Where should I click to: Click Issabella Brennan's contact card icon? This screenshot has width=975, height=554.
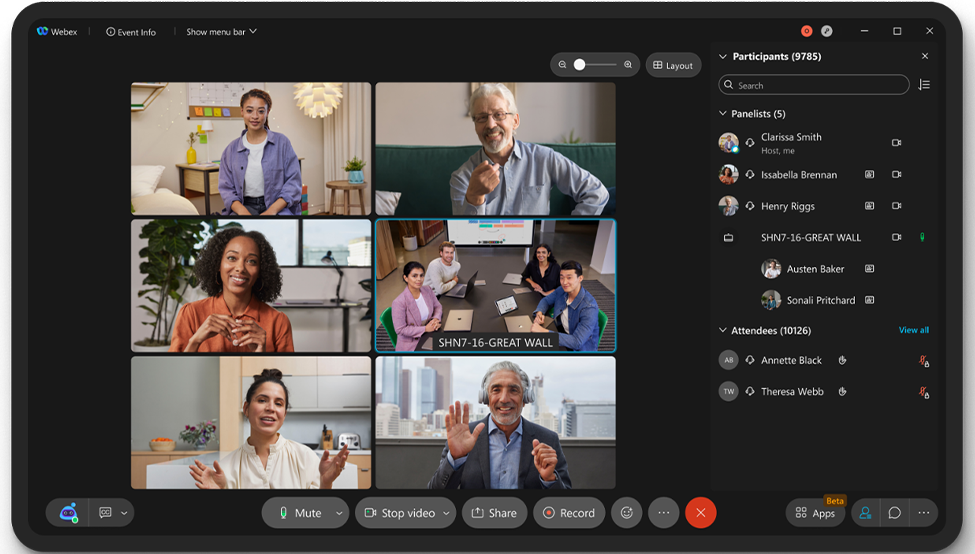point(869,174)
